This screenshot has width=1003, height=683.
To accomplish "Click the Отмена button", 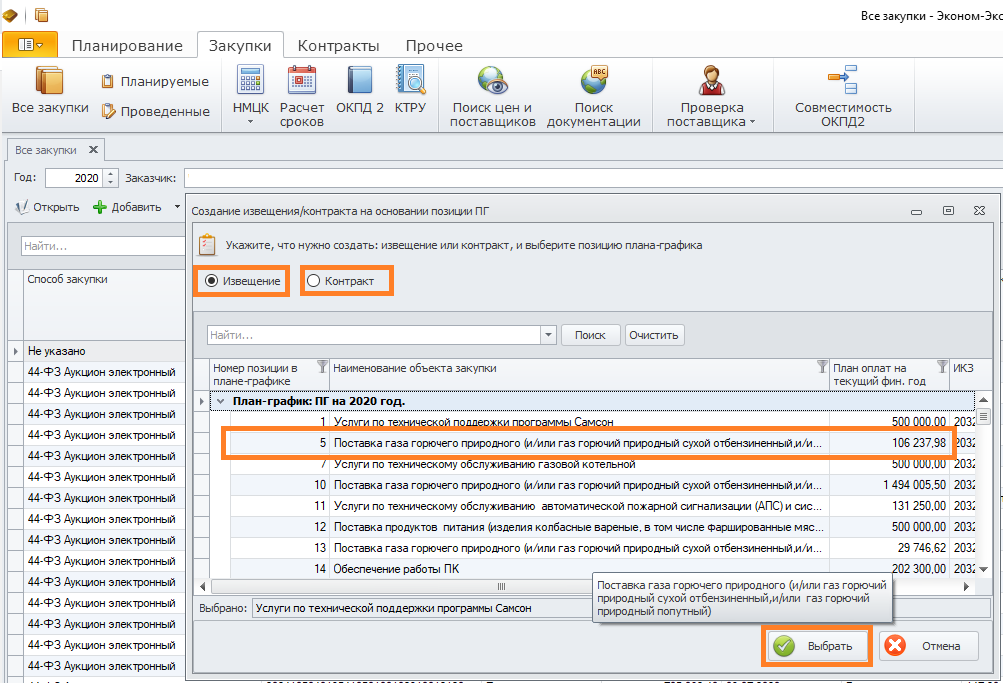I will [x=929, y=646].
